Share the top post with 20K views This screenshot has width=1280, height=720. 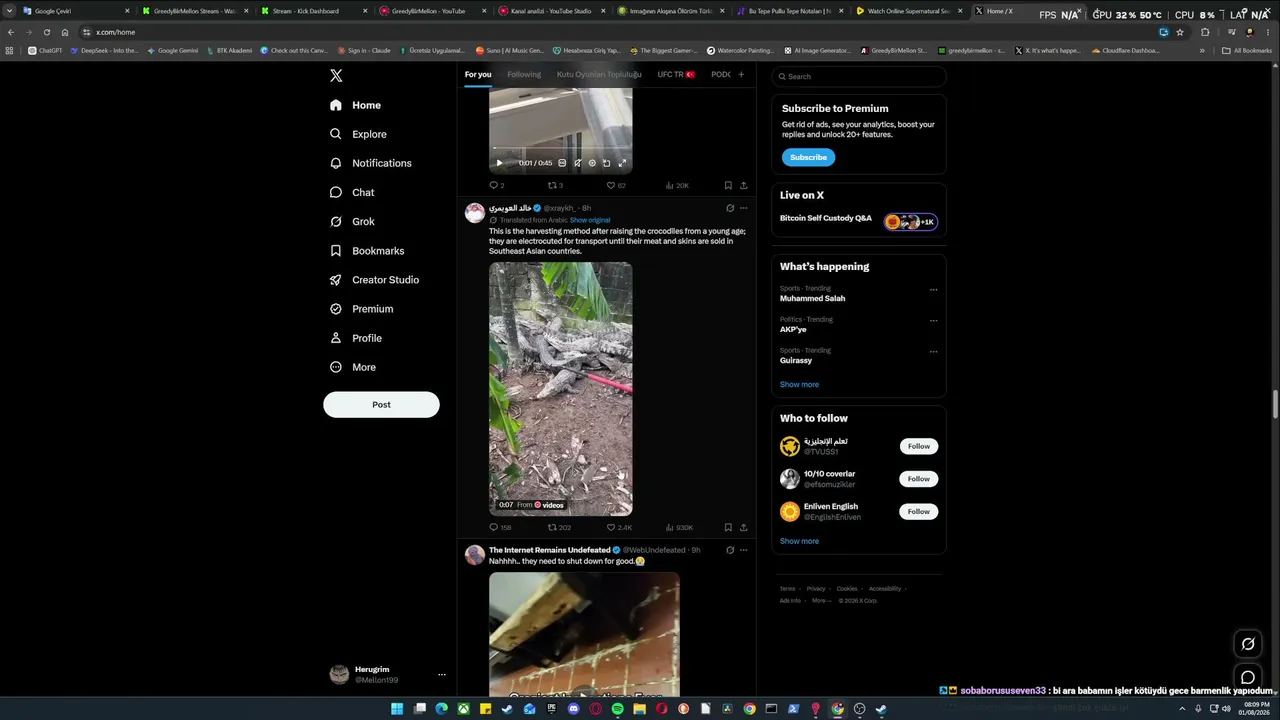click(743, 185)
